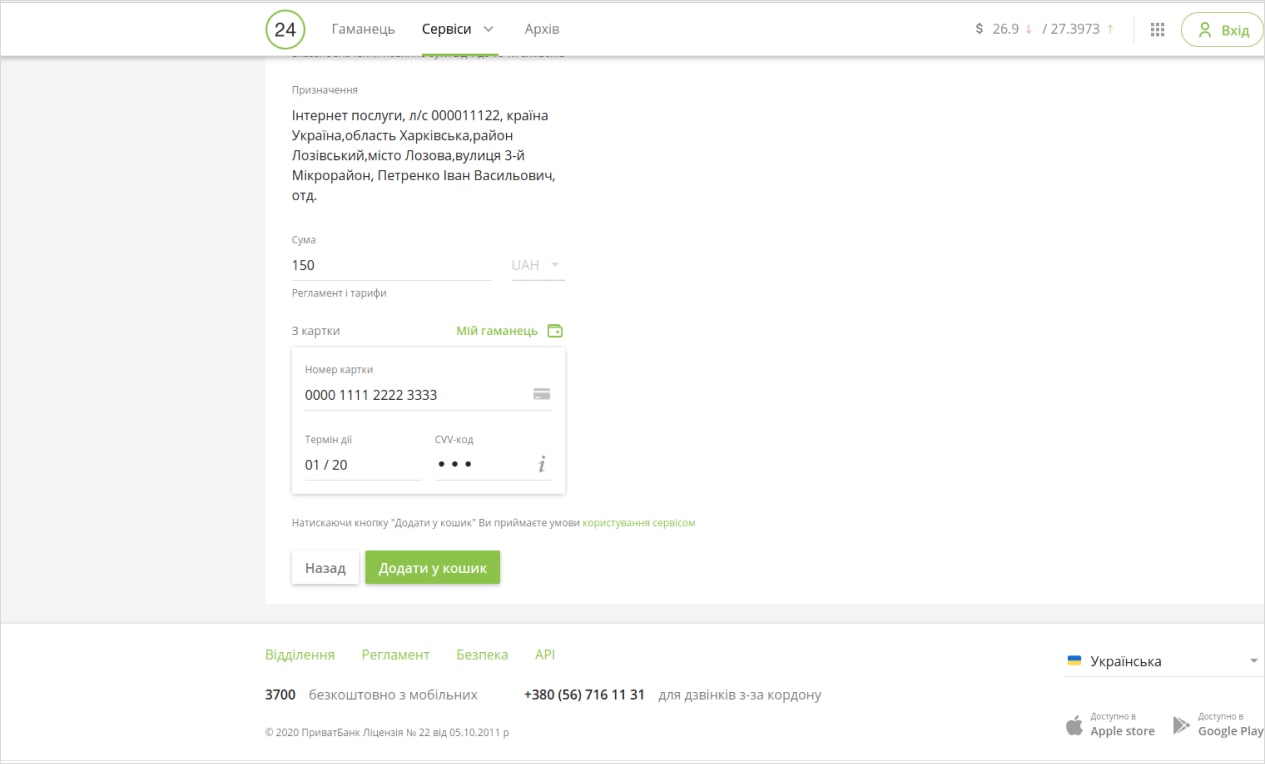This screenshot has width=1265, height=764.
Task: Open the Сервіси menu
Action: pos(446,29)
